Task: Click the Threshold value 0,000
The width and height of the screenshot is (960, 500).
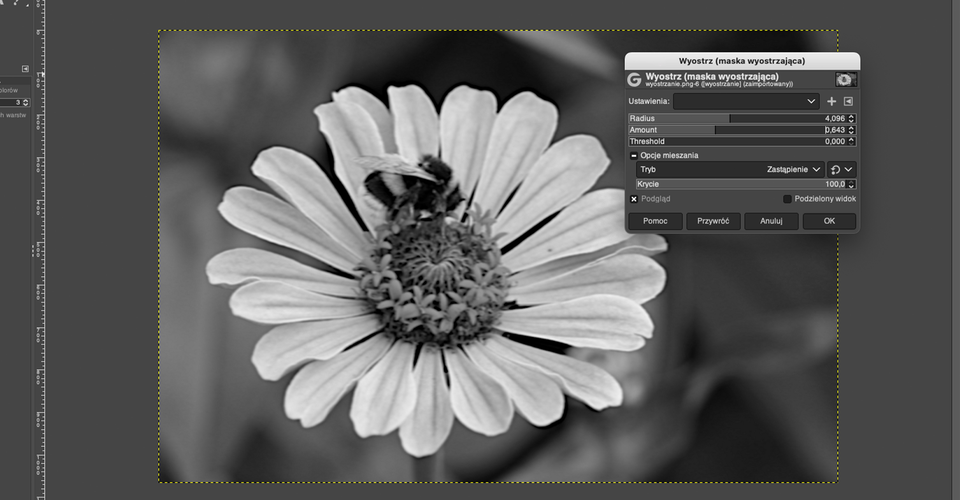Action: point(834,141)
